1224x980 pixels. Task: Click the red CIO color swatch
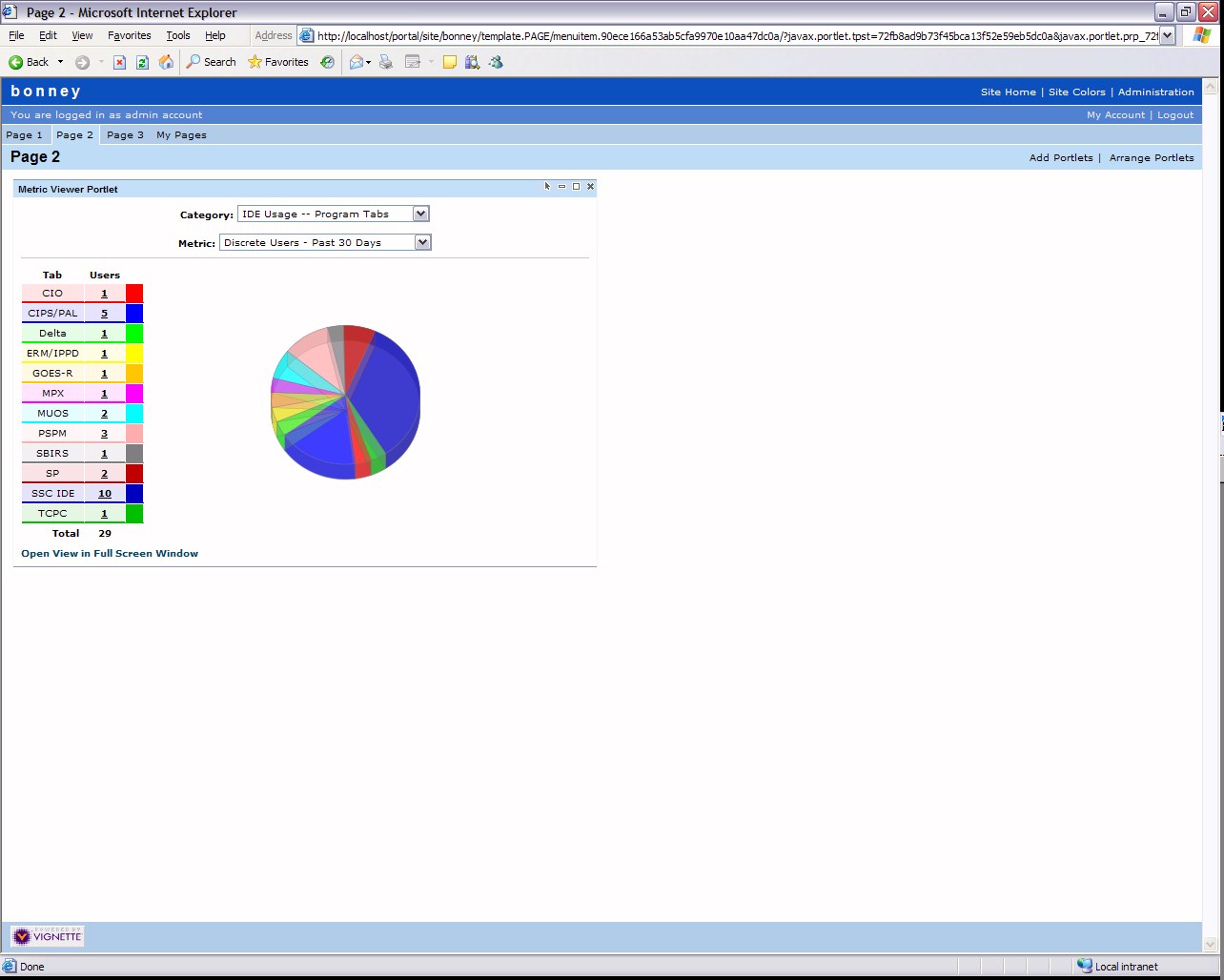(x=134, y=294)
